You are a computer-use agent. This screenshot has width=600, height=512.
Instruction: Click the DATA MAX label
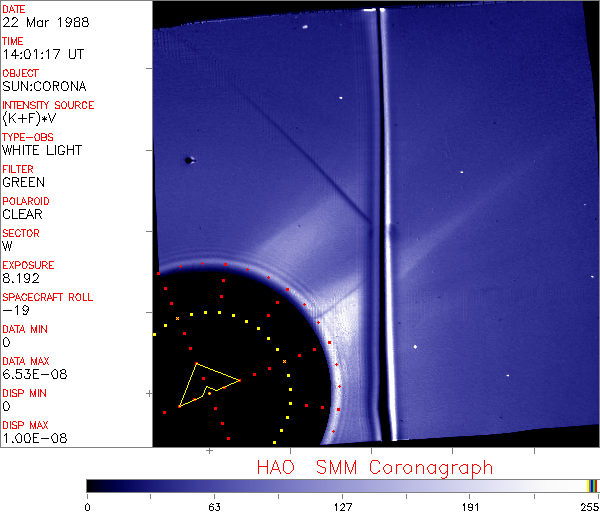(26, 361)
